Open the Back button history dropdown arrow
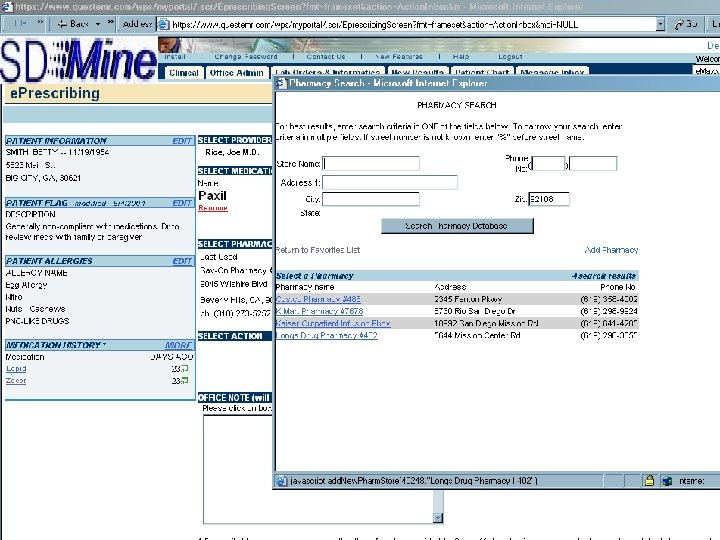This screenshot has width=720, height=540. click(x=98, y=24)
